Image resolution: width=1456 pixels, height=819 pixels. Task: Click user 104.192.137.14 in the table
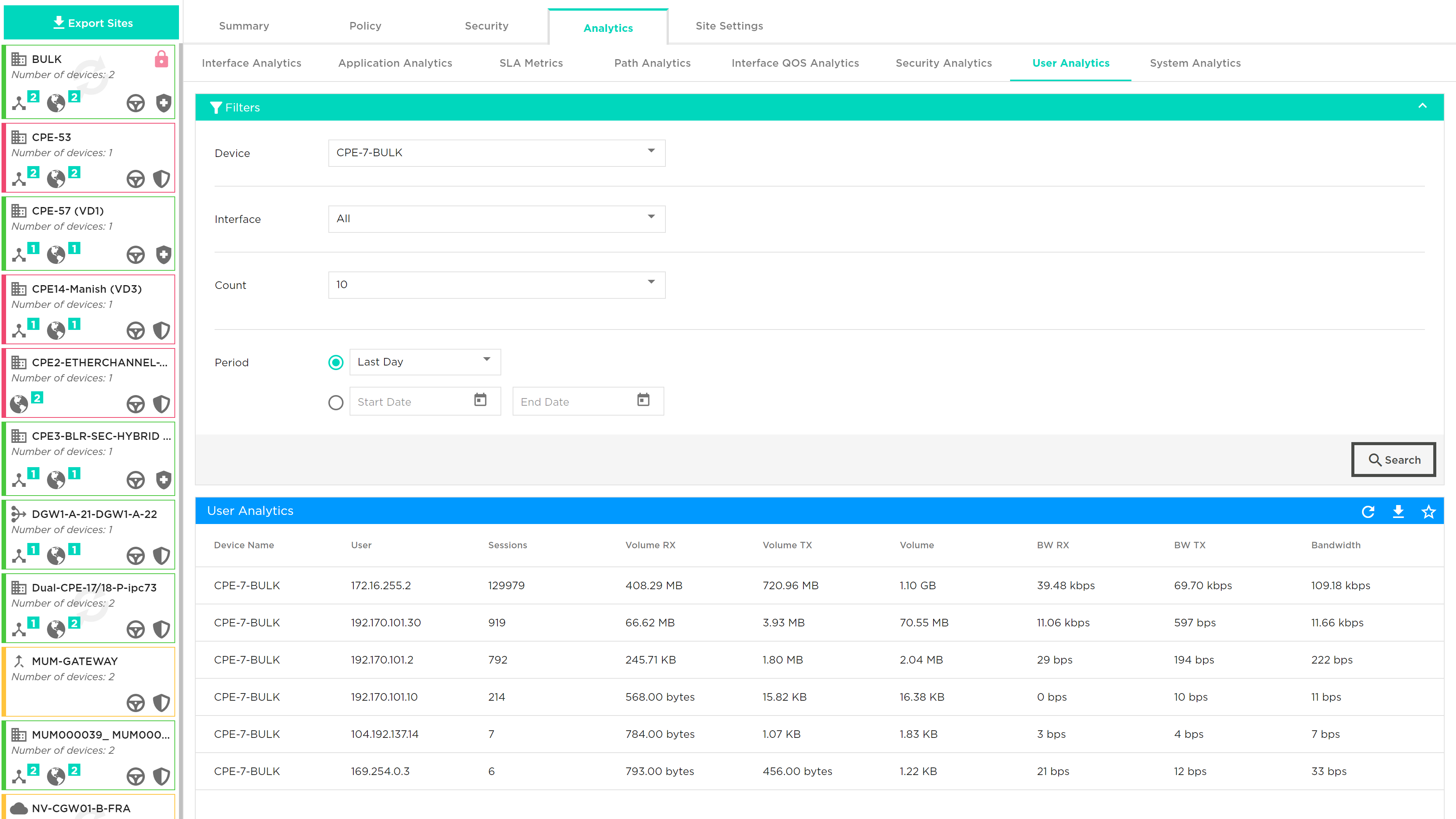(384, 734)
